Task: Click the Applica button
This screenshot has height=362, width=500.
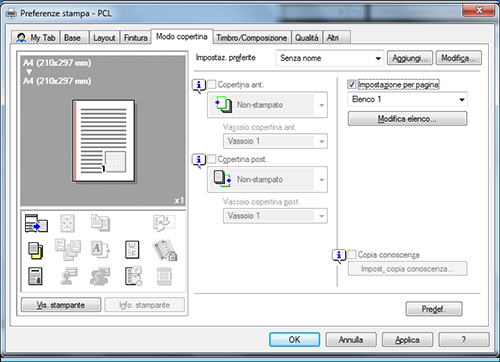Action: click(407, 340)
